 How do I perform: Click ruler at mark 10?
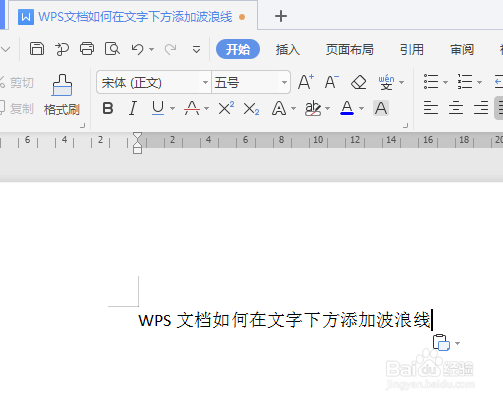pos(318,140)
